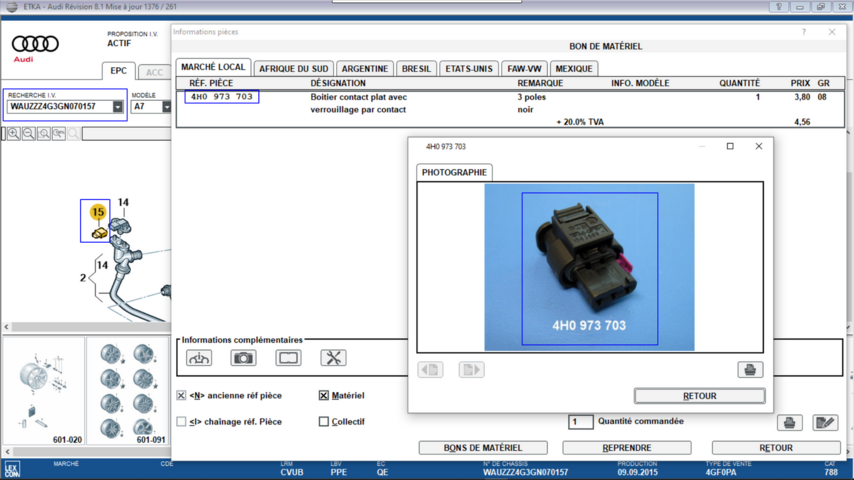
Task: Uncheck the Matériel checkbox
Action: pos(324,396)
